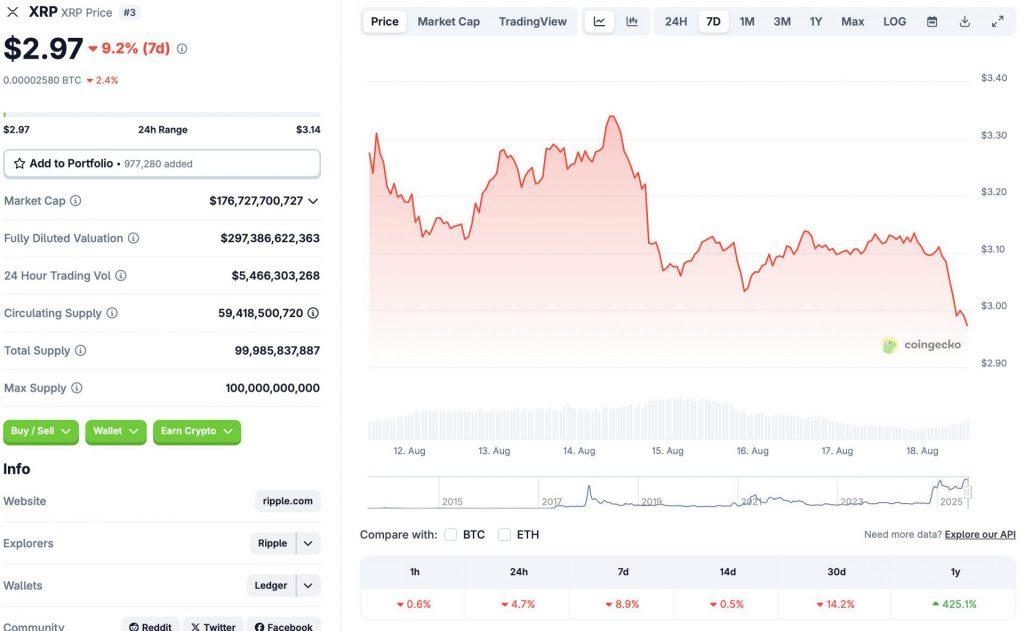Open the Buy / Sell button
The width and height of the screenshot is (1024, 631).
point(40,431)
